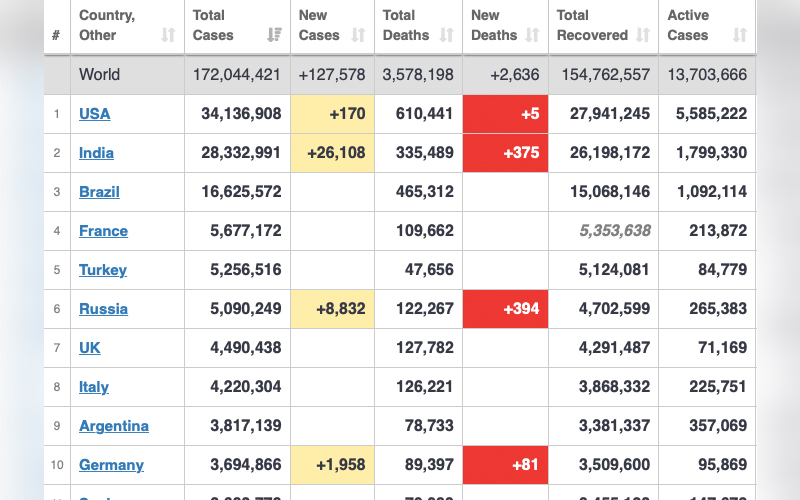Click India's red +375 new deaths cell
This screenshot has height=500, width=800.
tap(505, 153)
